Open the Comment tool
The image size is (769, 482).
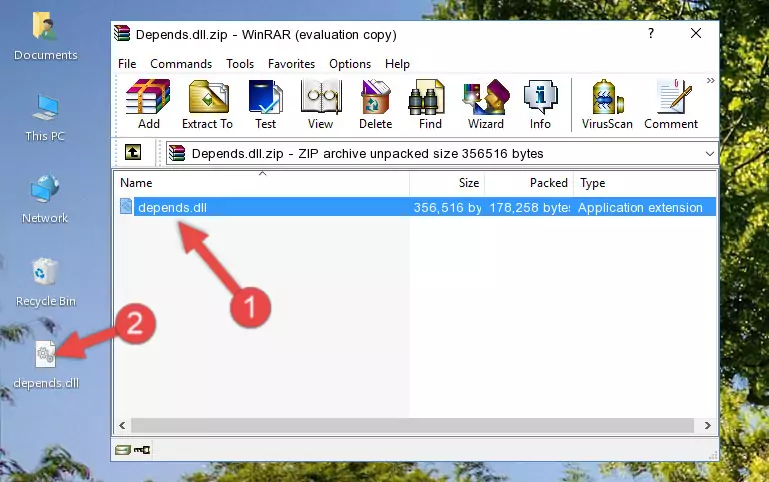click(671, 104)
